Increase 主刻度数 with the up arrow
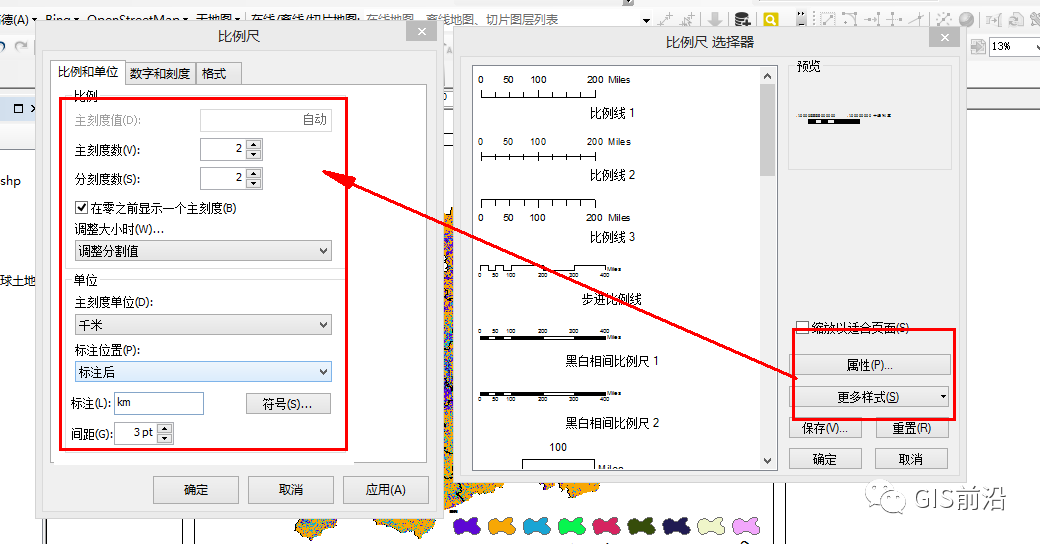1040x544 pixels. 253,145
